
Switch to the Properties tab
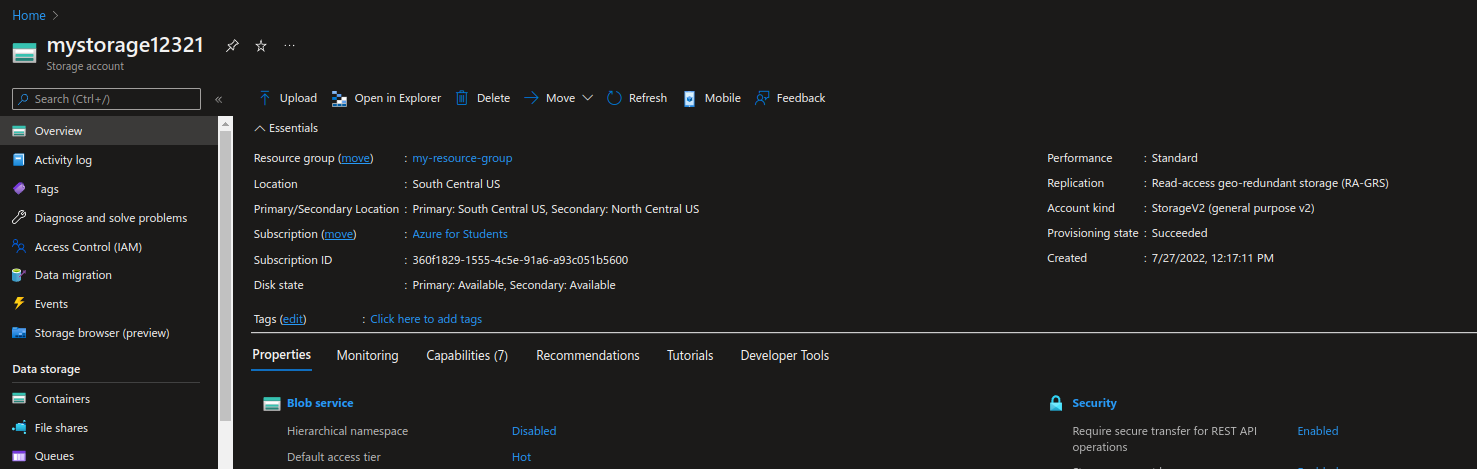[281, 355]
